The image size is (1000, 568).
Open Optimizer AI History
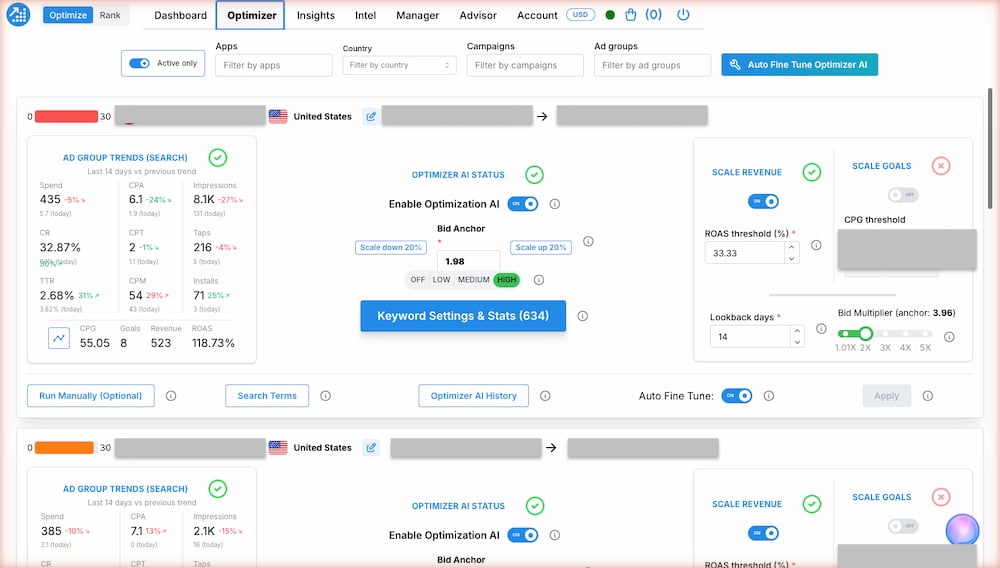coord(474,396)
